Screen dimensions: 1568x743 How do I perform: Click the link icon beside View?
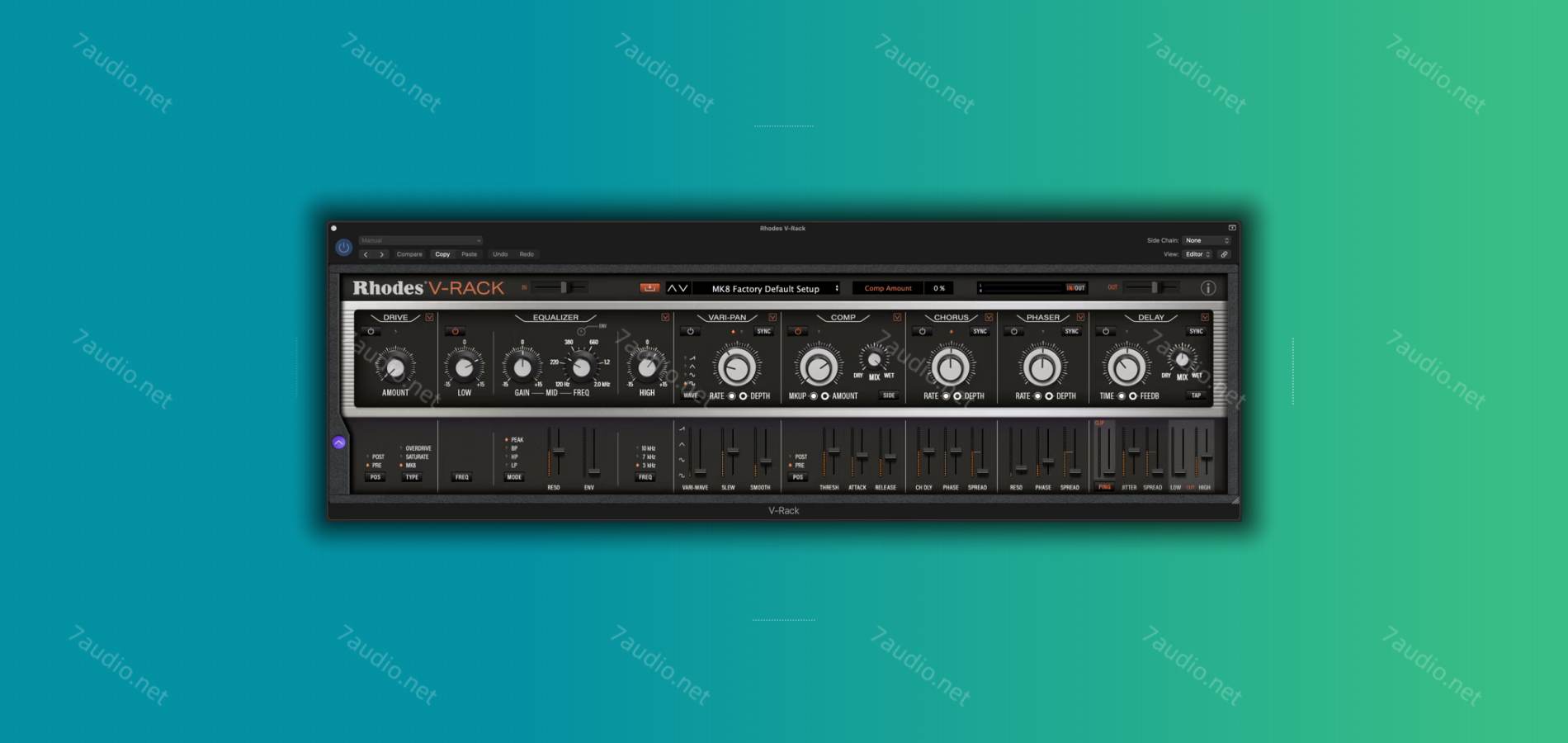[x=1224, y=254]
